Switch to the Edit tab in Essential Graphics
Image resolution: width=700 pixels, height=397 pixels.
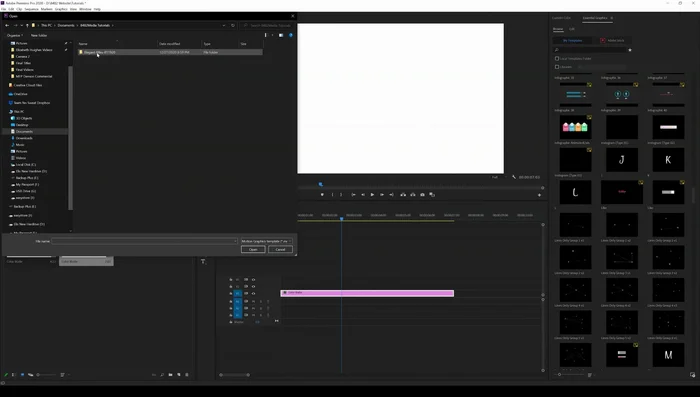pos(572,29)
